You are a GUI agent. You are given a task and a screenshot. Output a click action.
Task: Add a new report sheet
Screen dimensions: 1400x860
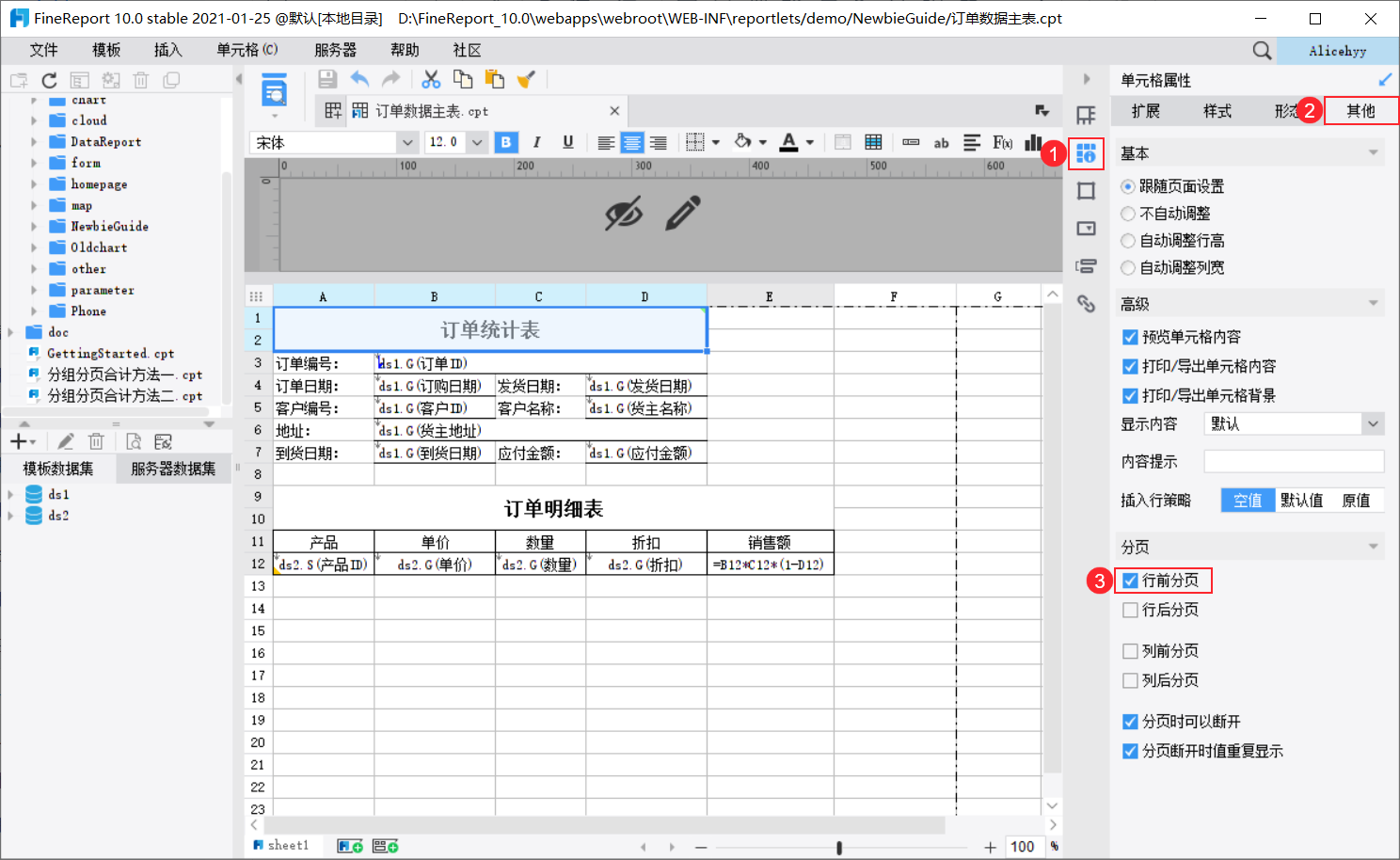[x=350, y=846]
